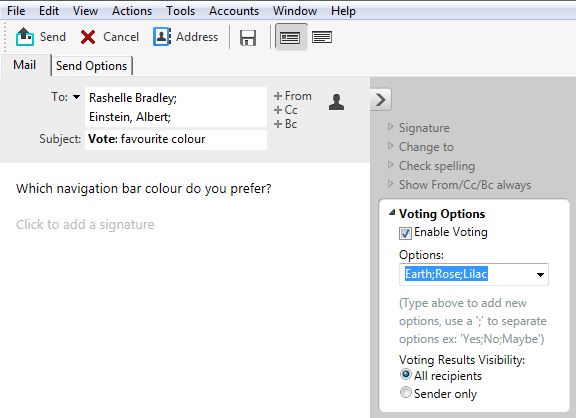The width and height of the screenshot is (576, 418).
Task: Open the voting Options dropdown arrow
Action: 540,275
